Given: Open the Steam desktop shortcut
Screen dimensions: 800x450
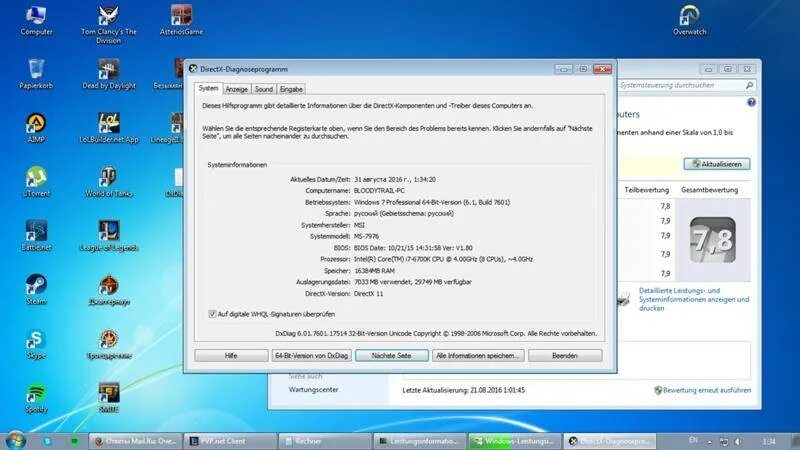Looking at the screenshot, I should [36, 290].
